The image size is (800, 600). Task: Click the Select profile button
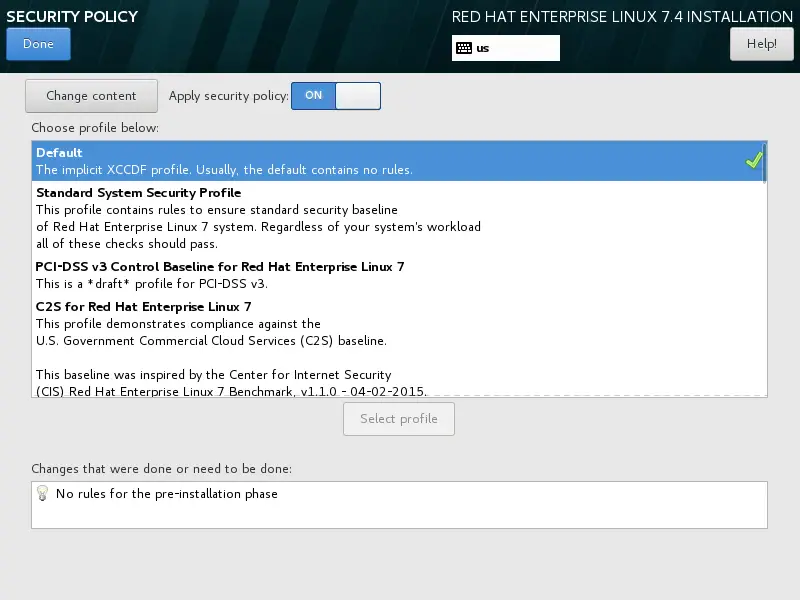coord(399,419)
